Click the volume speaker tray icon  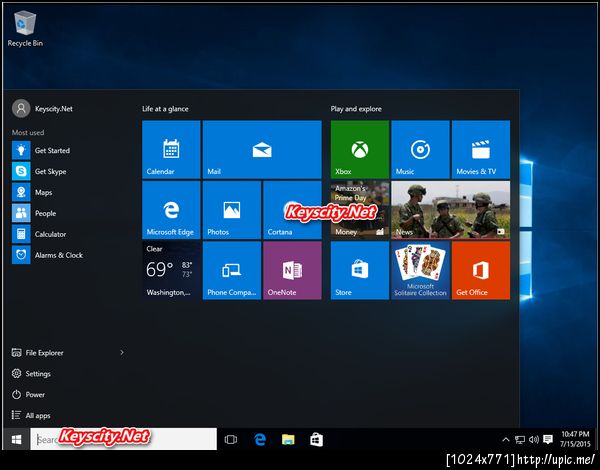[x=534, y=439]
